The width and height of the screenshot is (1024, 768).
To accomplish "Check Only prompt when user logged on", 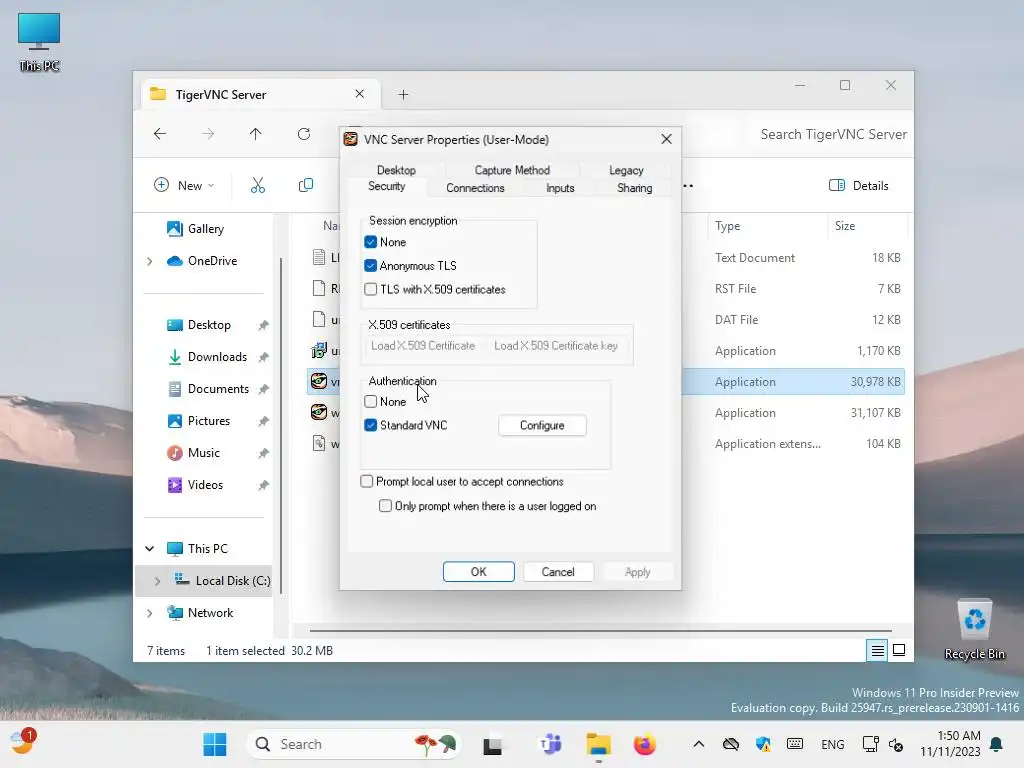I will pyautogui.click(x=385, y=506).
